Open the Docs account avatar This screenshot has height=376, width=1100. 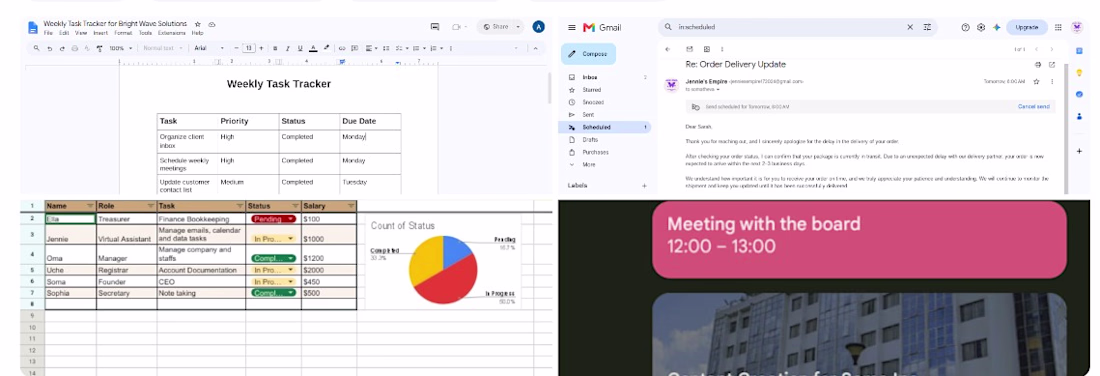tap(538, 27)
